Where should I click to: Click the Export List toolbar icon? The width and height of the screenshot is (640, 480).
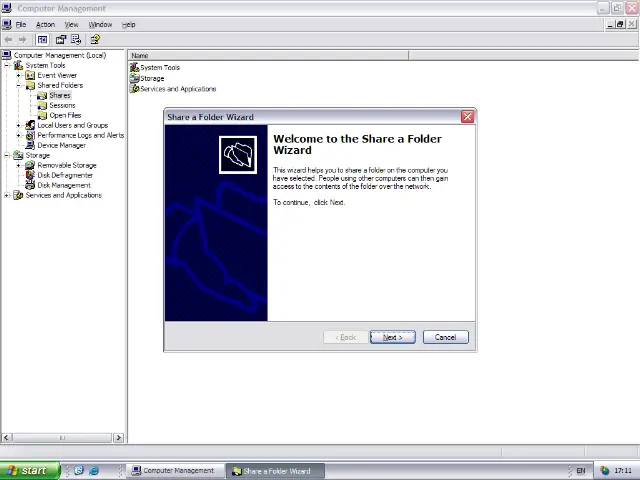[76, 40]
